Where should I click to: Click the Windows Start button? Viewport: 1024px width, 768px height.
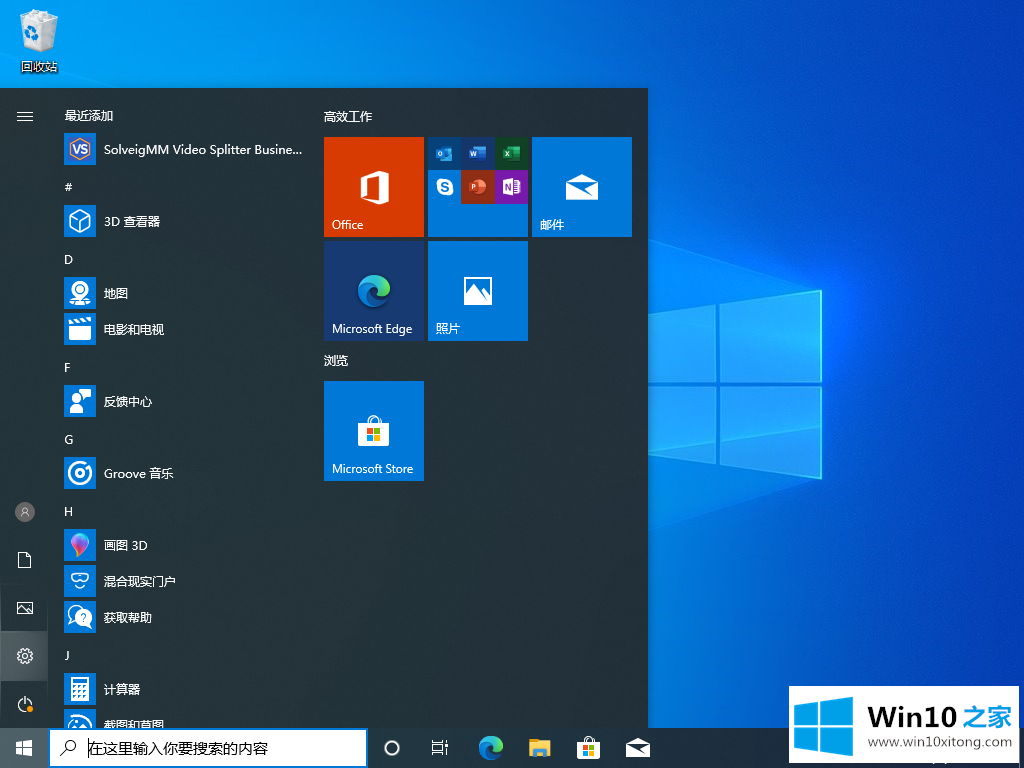(x=24, y=748)
